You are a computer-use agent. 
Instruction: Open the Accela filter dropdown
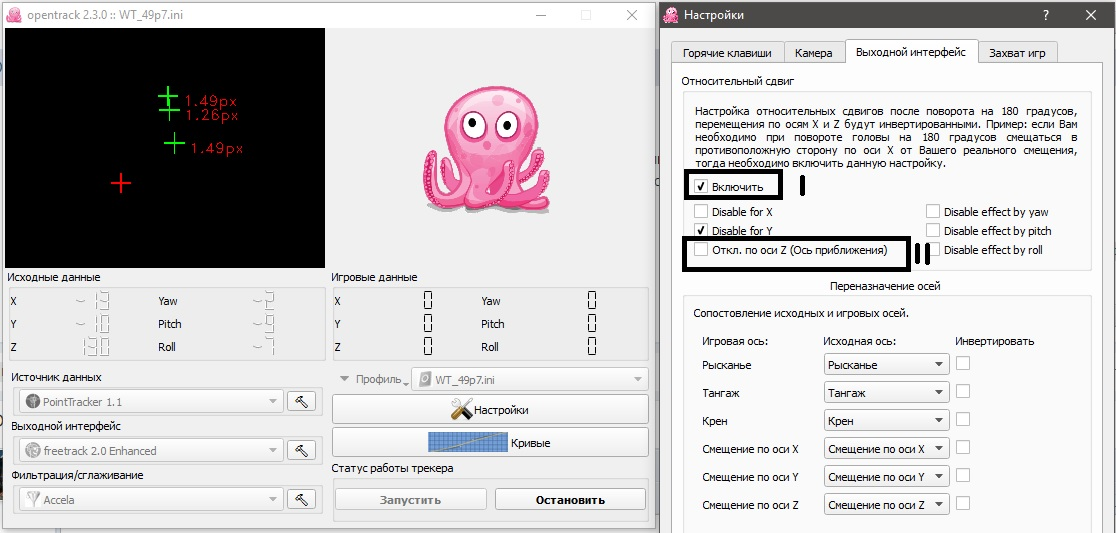(151, 500)
